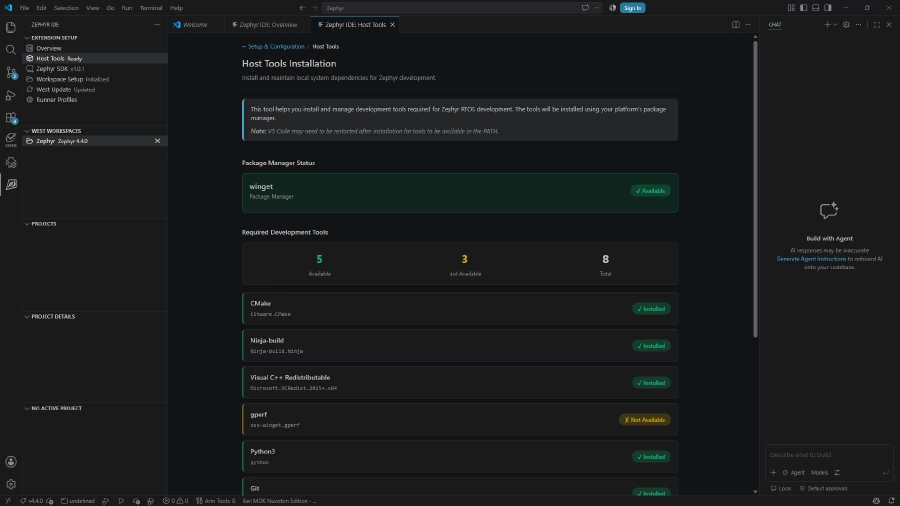Open the Selection menu
This screenshot has width=900, height=506.
point(66,8)
